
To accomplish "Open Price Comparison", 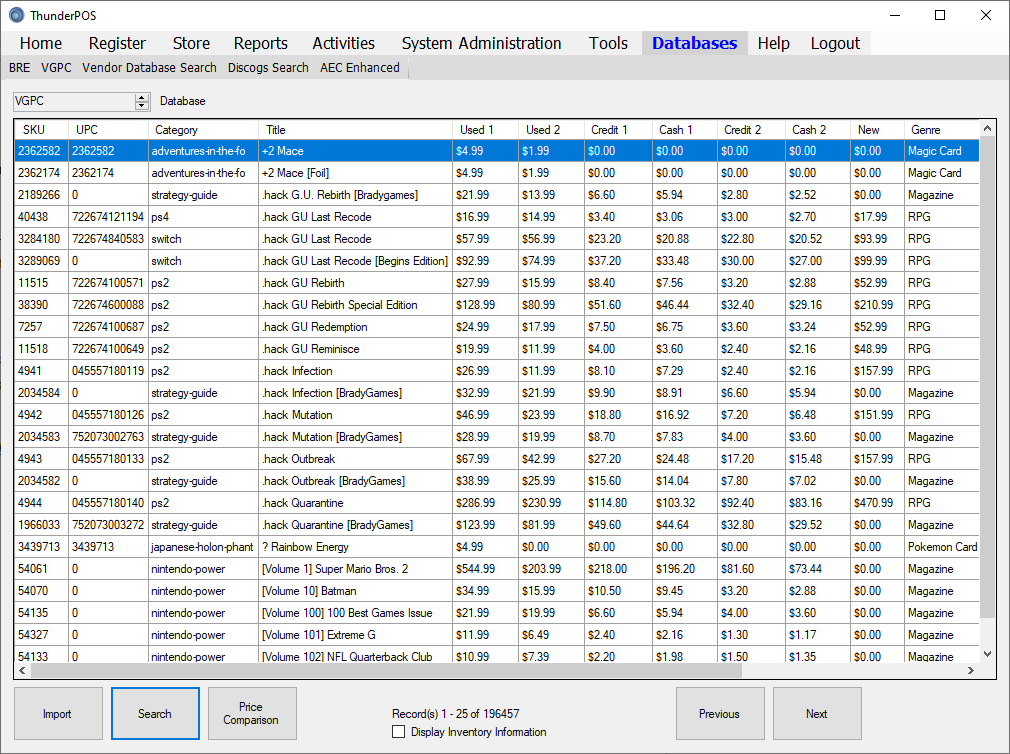I will point(252,713).
